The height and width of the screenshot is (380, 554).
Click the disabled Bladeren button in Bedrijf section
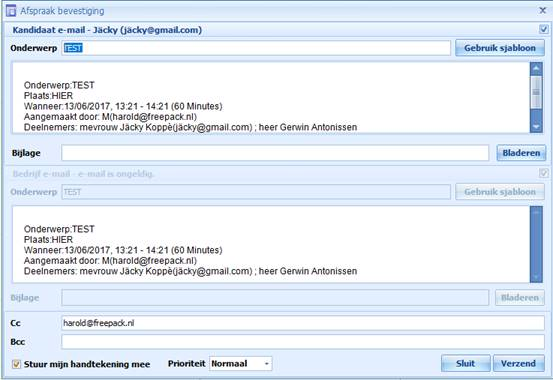pos(520,298)
